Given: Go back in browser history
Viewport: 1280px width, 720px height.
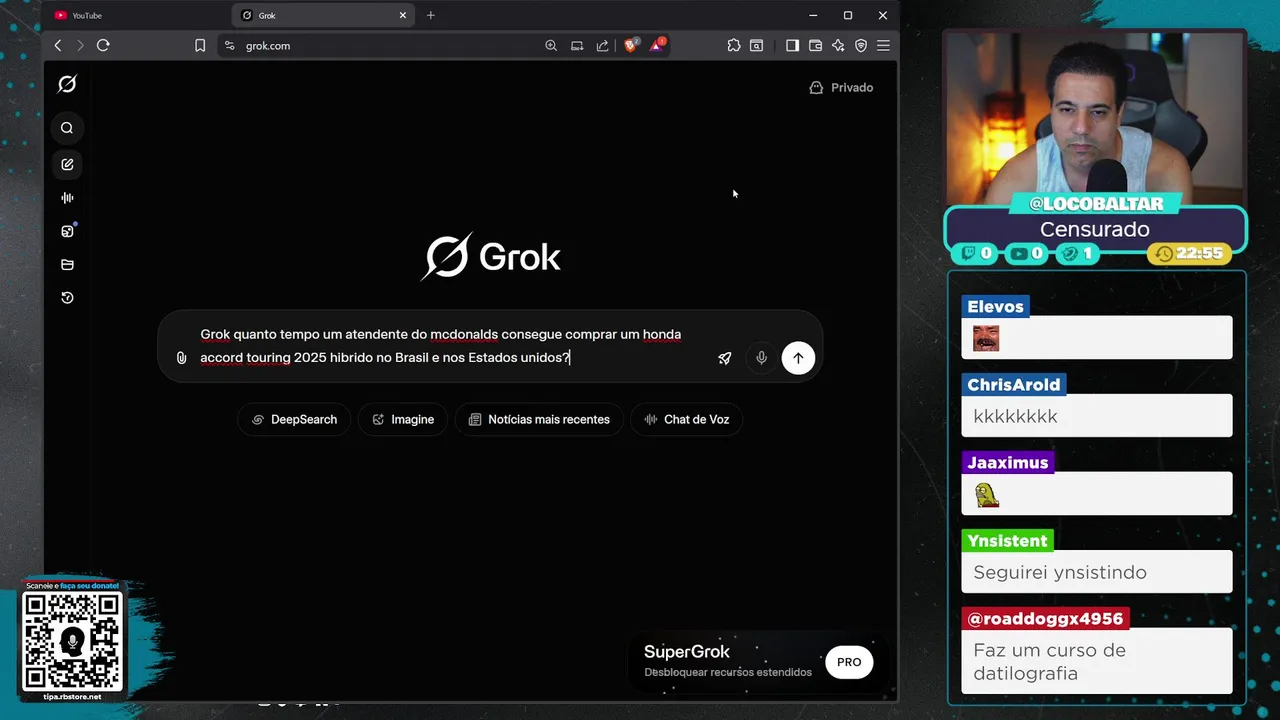Looking at the screenshot, I should point(58,45).
